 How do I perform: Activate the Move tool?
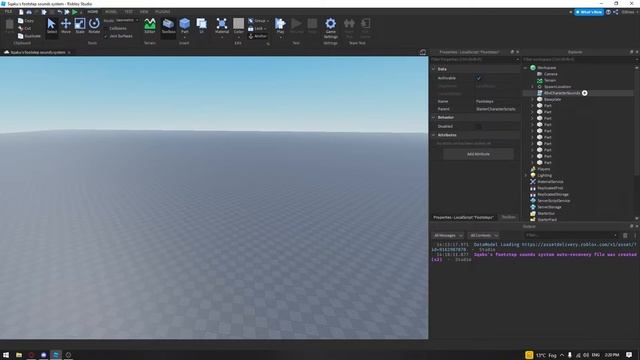coord(66,26)
